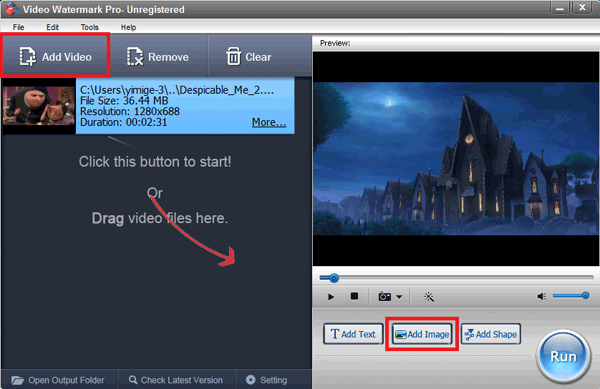Screen dimensions: 600x389
Task: Stop the preview playback
Action: [x=354, y=296]
